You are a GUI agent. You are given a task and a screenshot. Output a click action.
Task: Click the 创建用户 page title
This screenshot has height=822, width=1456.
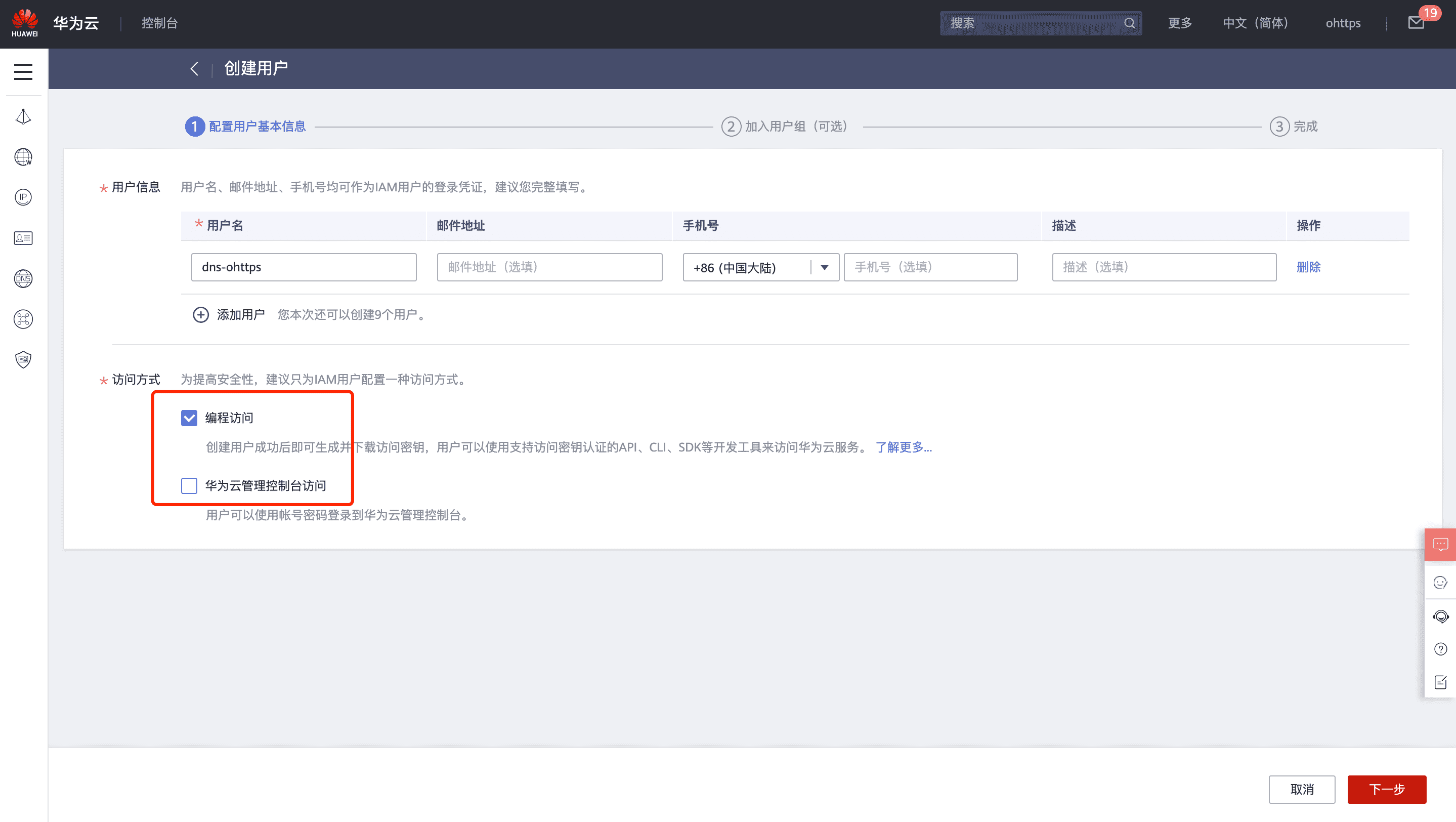pyautogui.click(x=256, y=68)
